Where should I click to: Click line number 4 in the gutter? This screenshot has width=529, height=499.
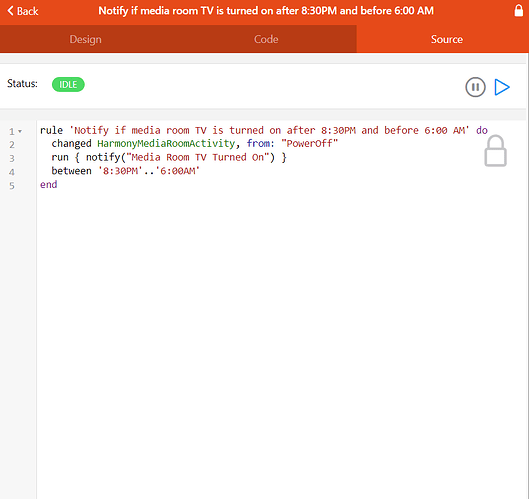coord(12,172)
